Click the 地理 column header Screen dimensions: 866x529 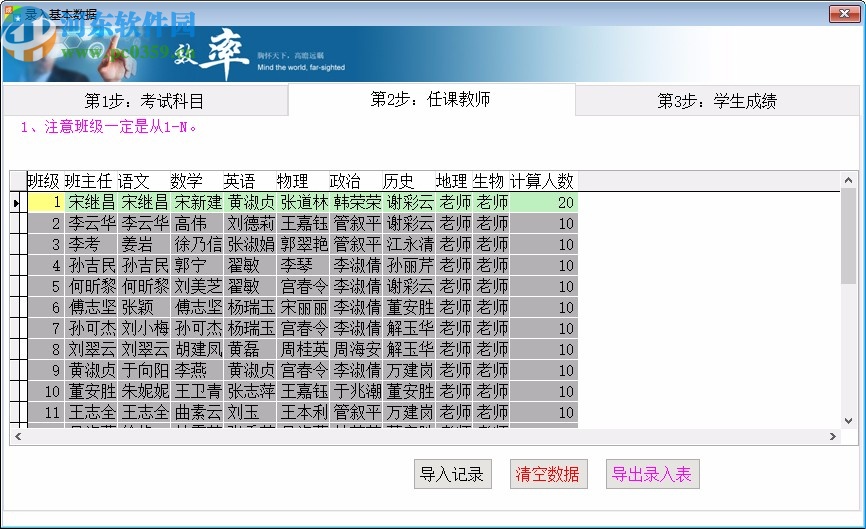click(x=454, y=181)
